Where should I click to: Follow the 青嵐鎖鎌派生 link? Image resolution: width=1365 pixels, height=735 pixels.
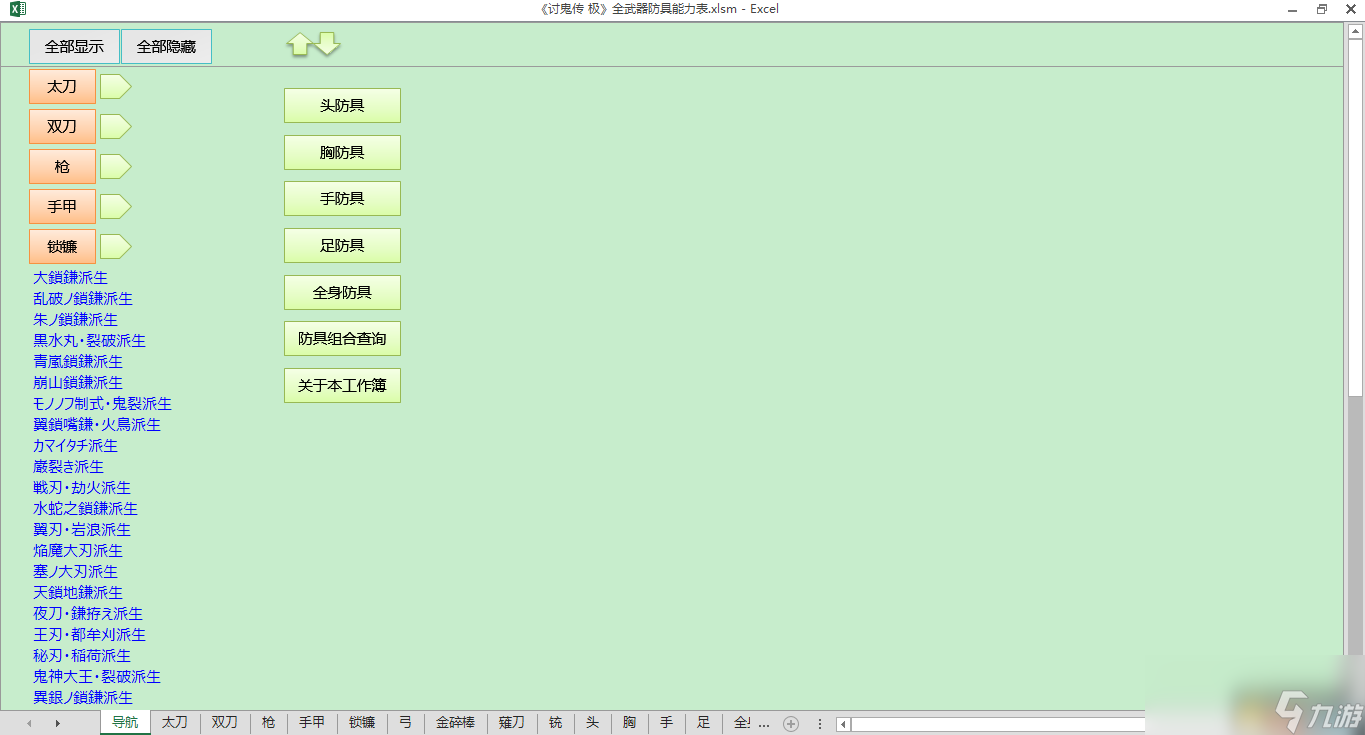click(x=78, y=361)
